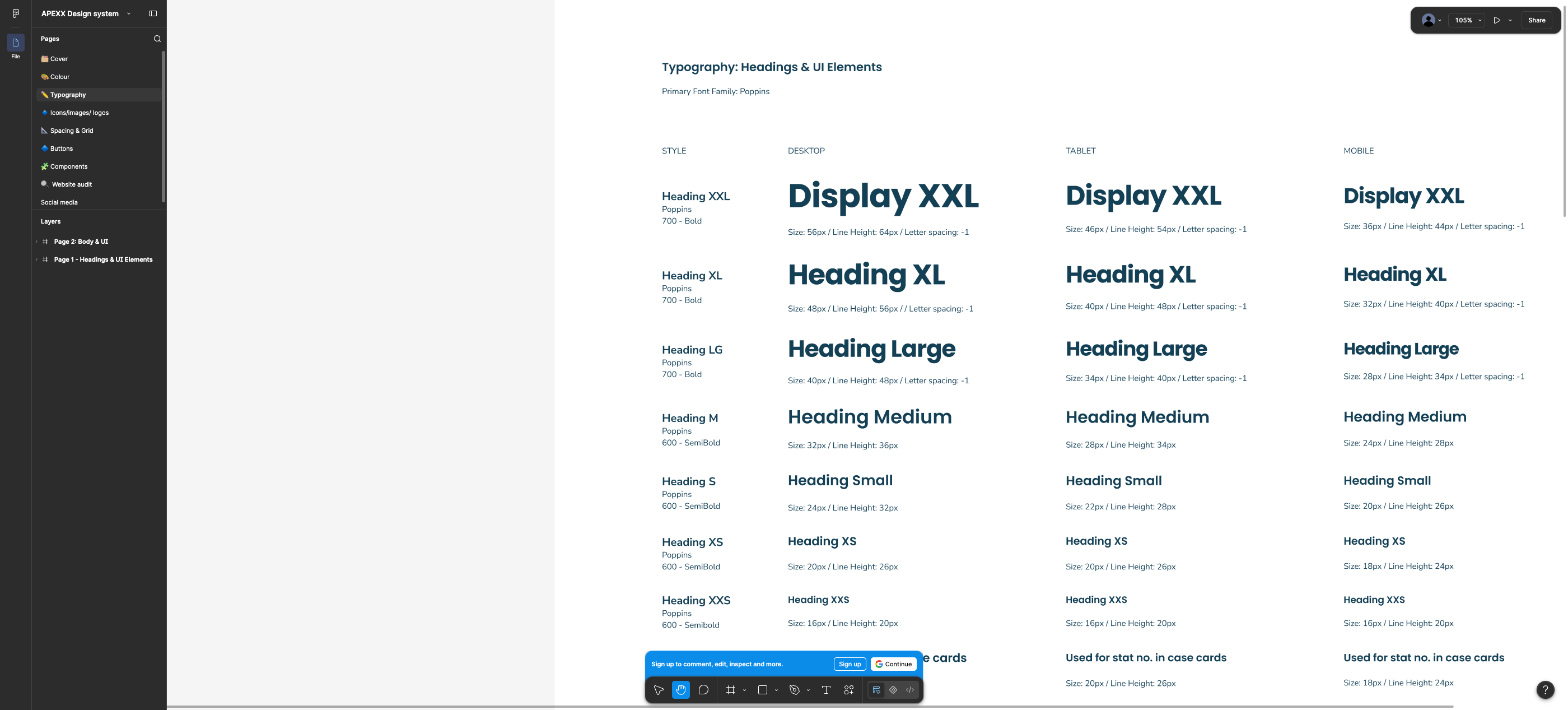Open the Figma main menu logo
1568x710 pixels.
(x=16, y=13)
